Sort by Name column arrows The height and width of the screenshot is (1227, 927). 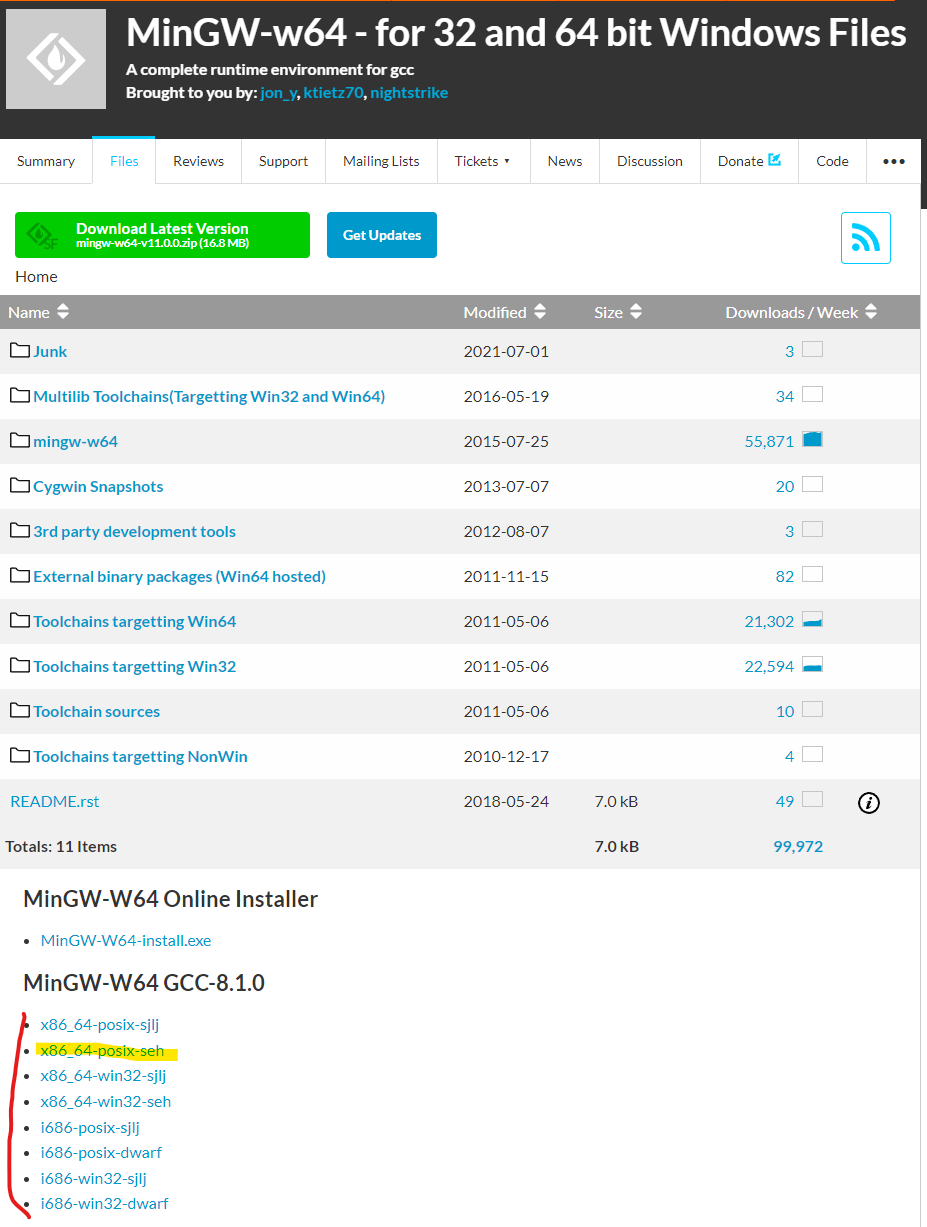(x=63, y=312)
